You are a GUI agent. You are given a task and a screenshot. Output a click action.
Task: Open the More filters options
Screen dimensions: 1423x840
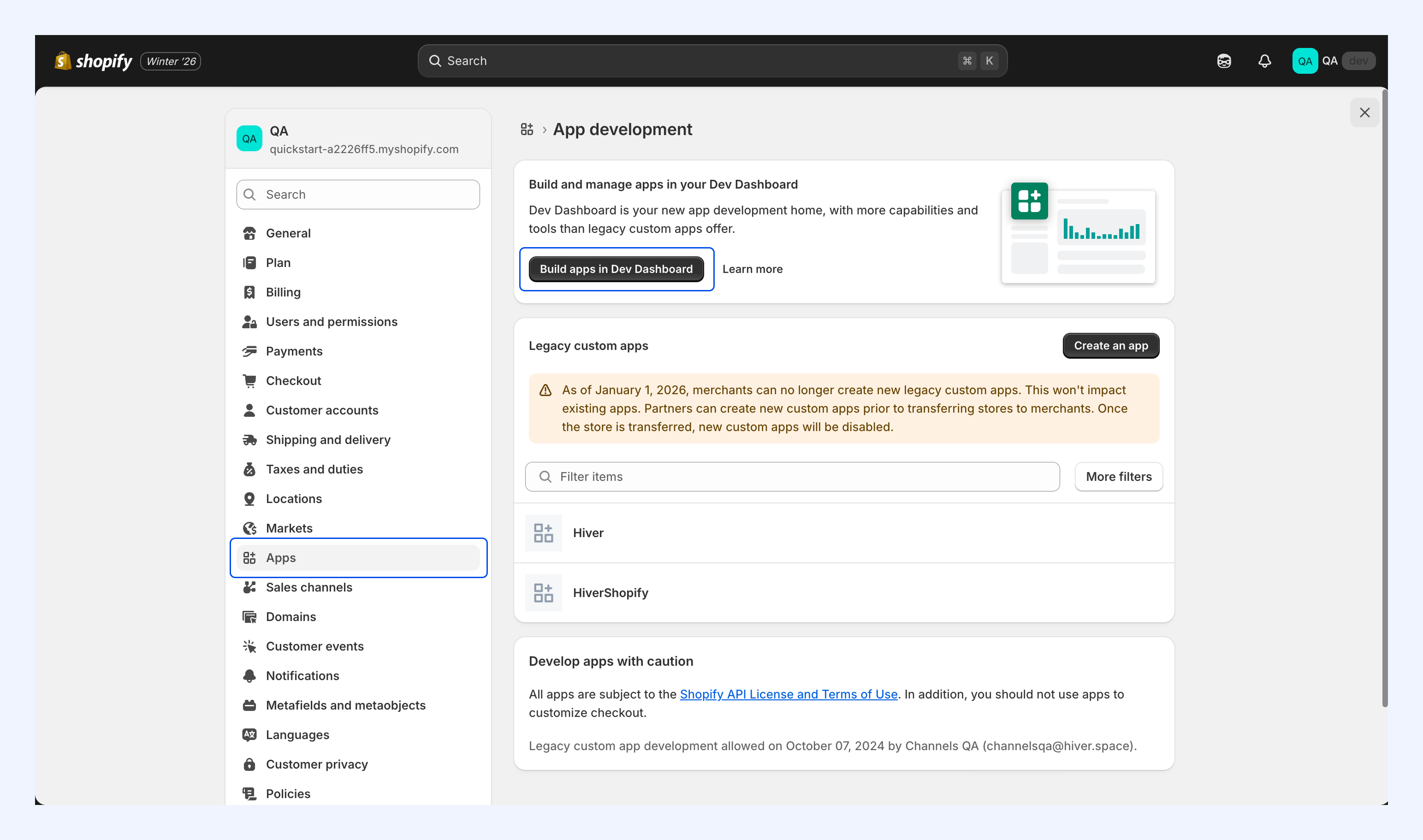(1119, 477)
